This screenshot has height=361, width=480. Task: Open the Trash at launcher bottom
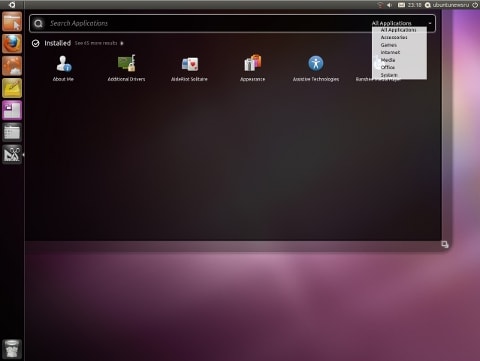pos(12,349)
